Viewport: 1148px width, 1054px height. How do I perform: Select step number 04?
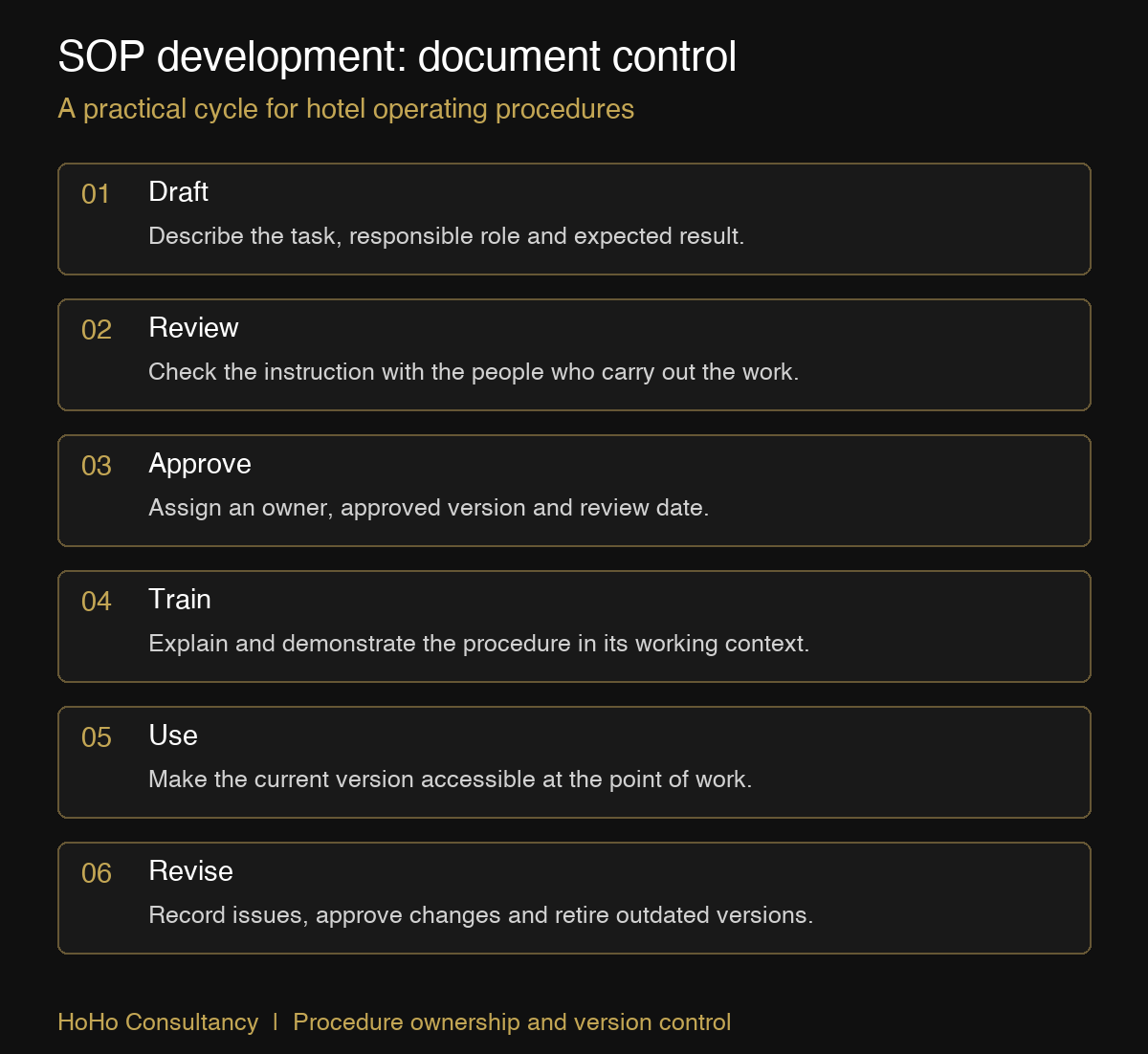point(97,602)
